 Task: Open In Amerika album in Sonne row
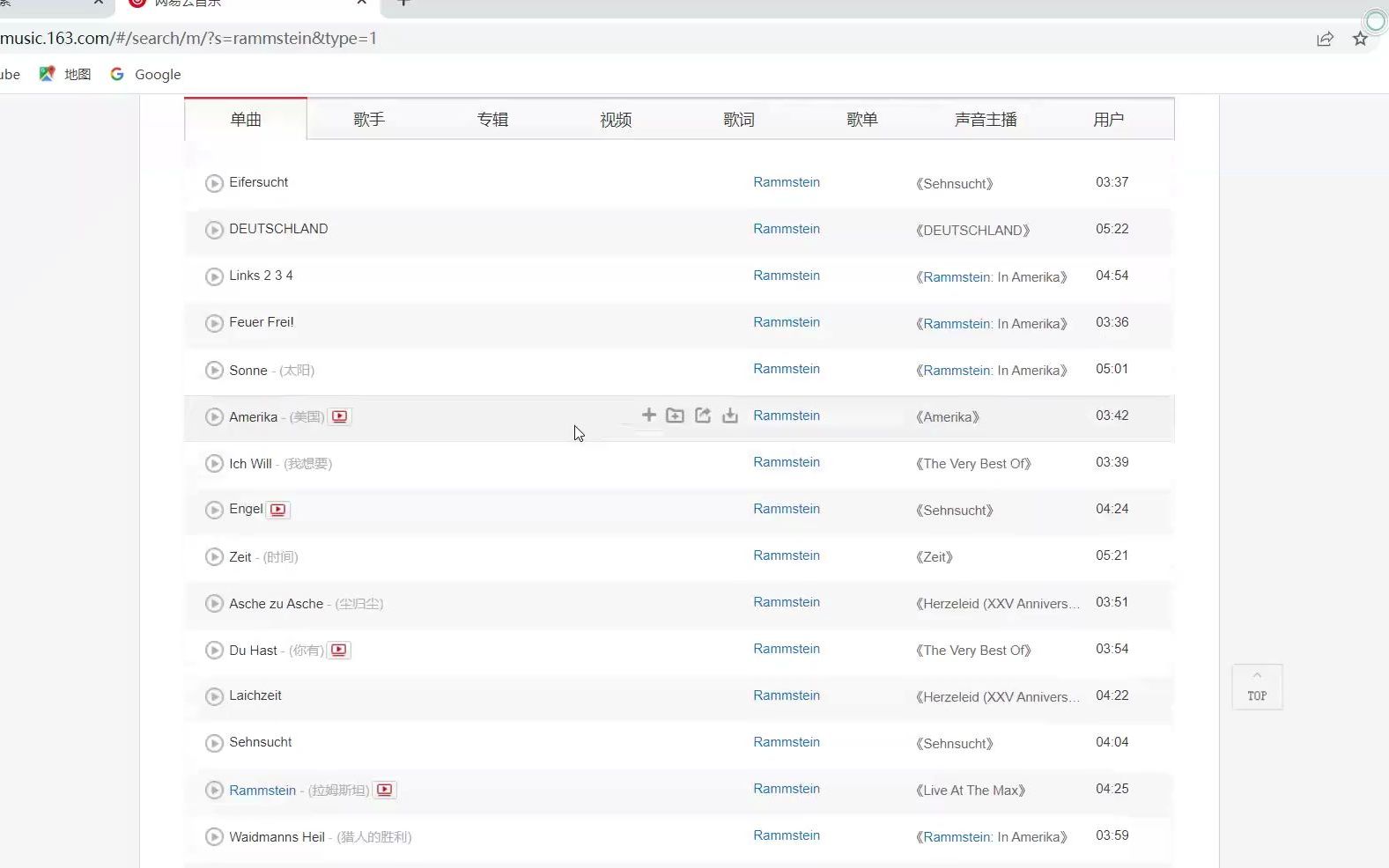991,370
